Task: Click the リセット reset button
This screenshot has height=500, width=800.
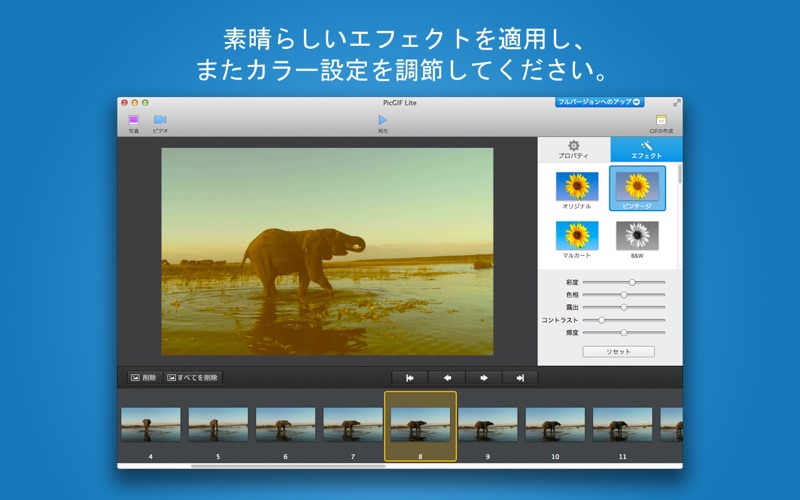Action: 618,352
